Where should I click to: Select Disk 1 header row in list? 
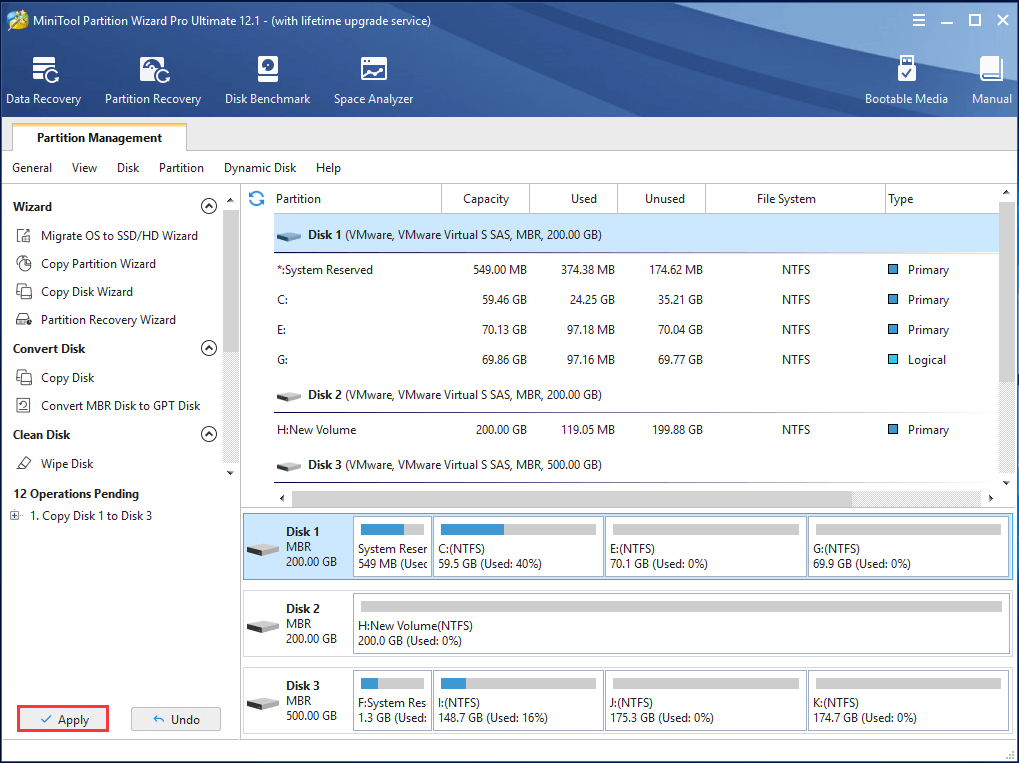(x=636, y=234)
